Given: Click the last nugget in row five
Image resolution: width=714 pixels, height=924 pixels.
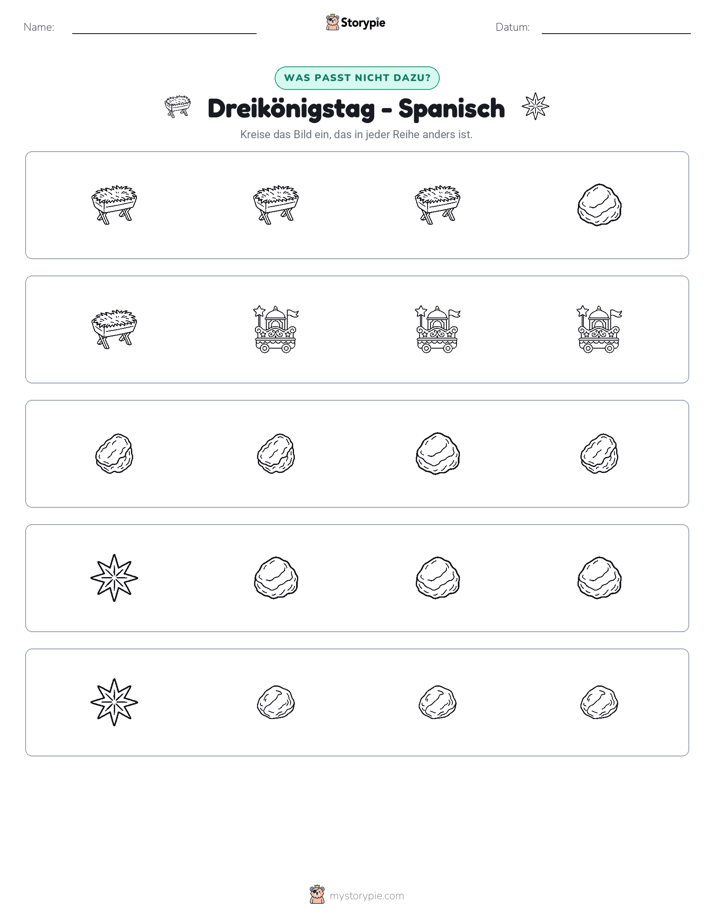Looking at the screenshot, I should [599, 702].
